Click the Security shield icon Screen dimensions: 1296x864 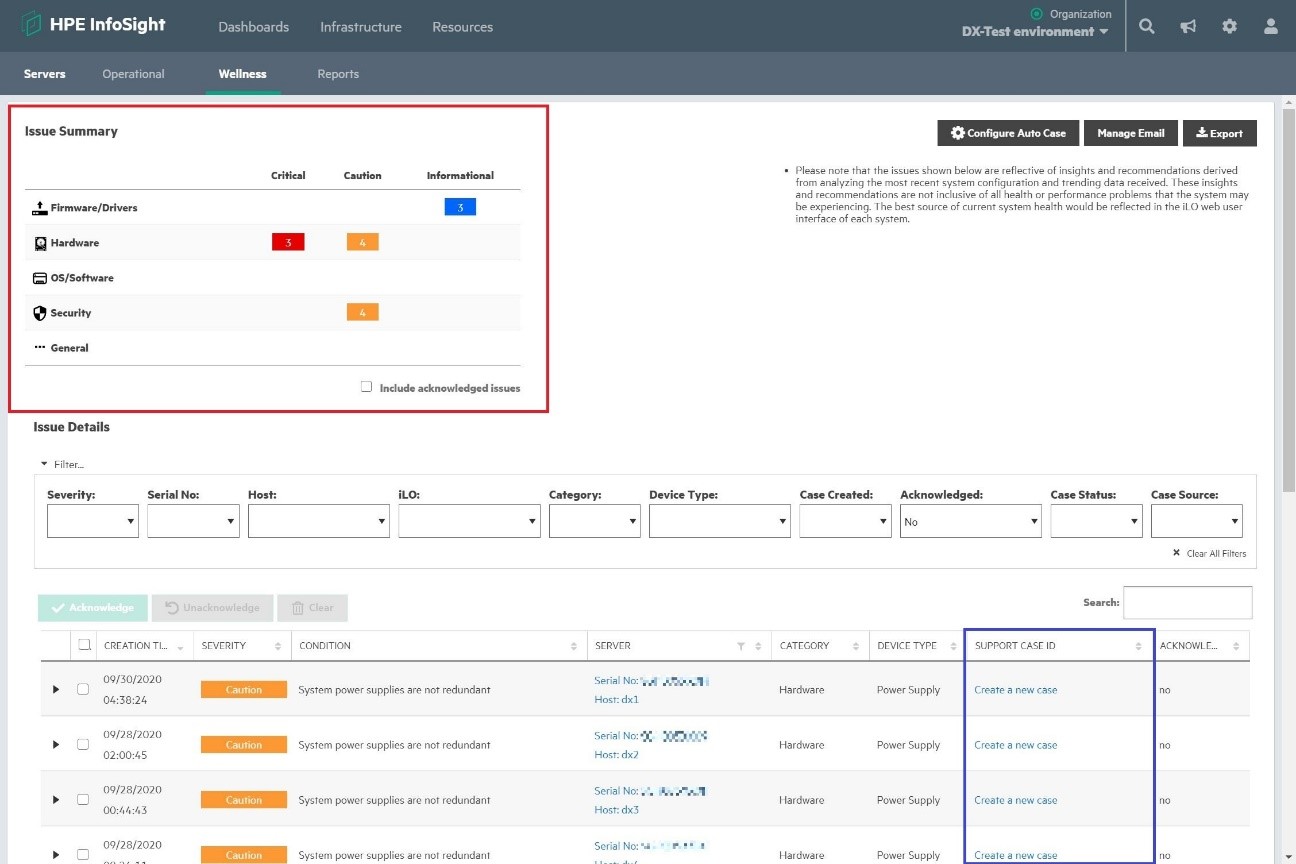point(40,313)
